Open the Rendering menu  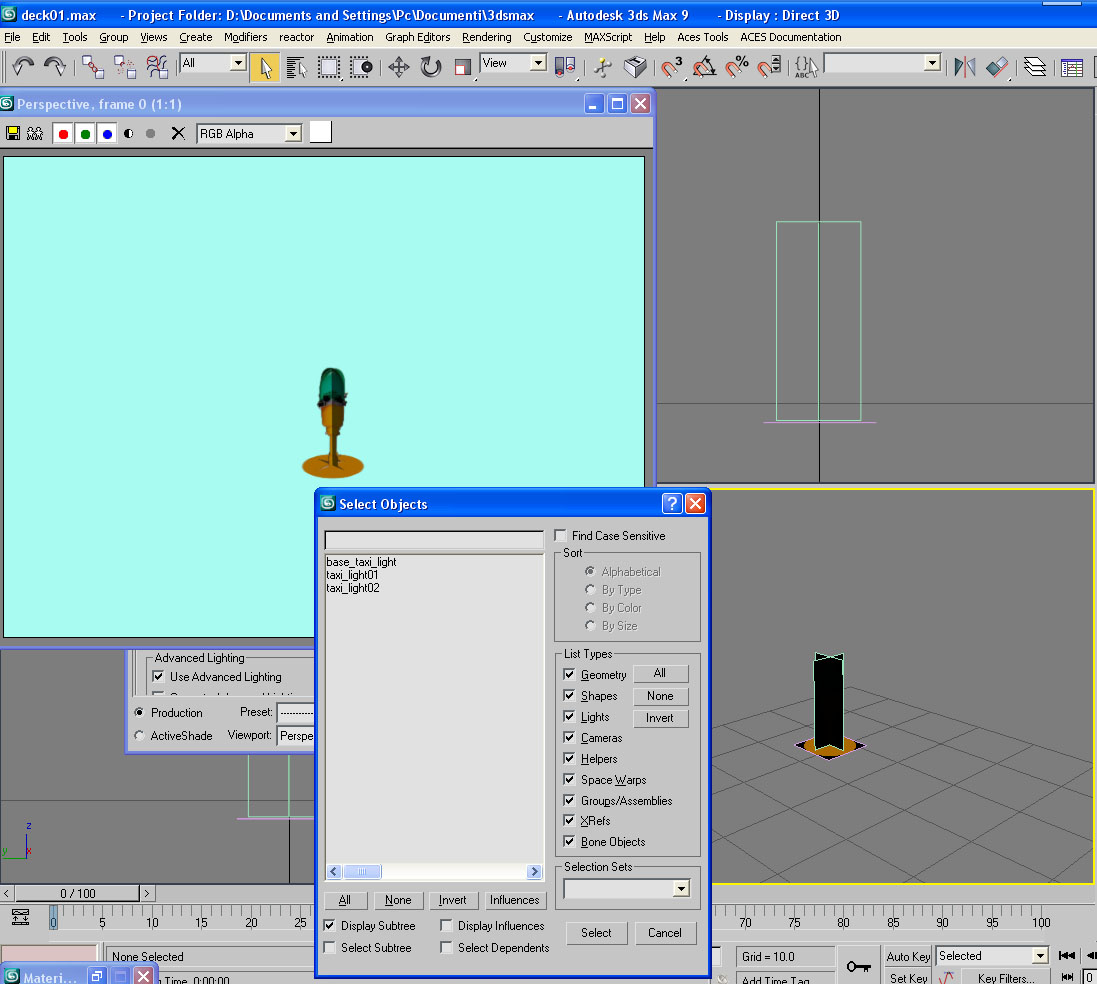coord(486,37)
